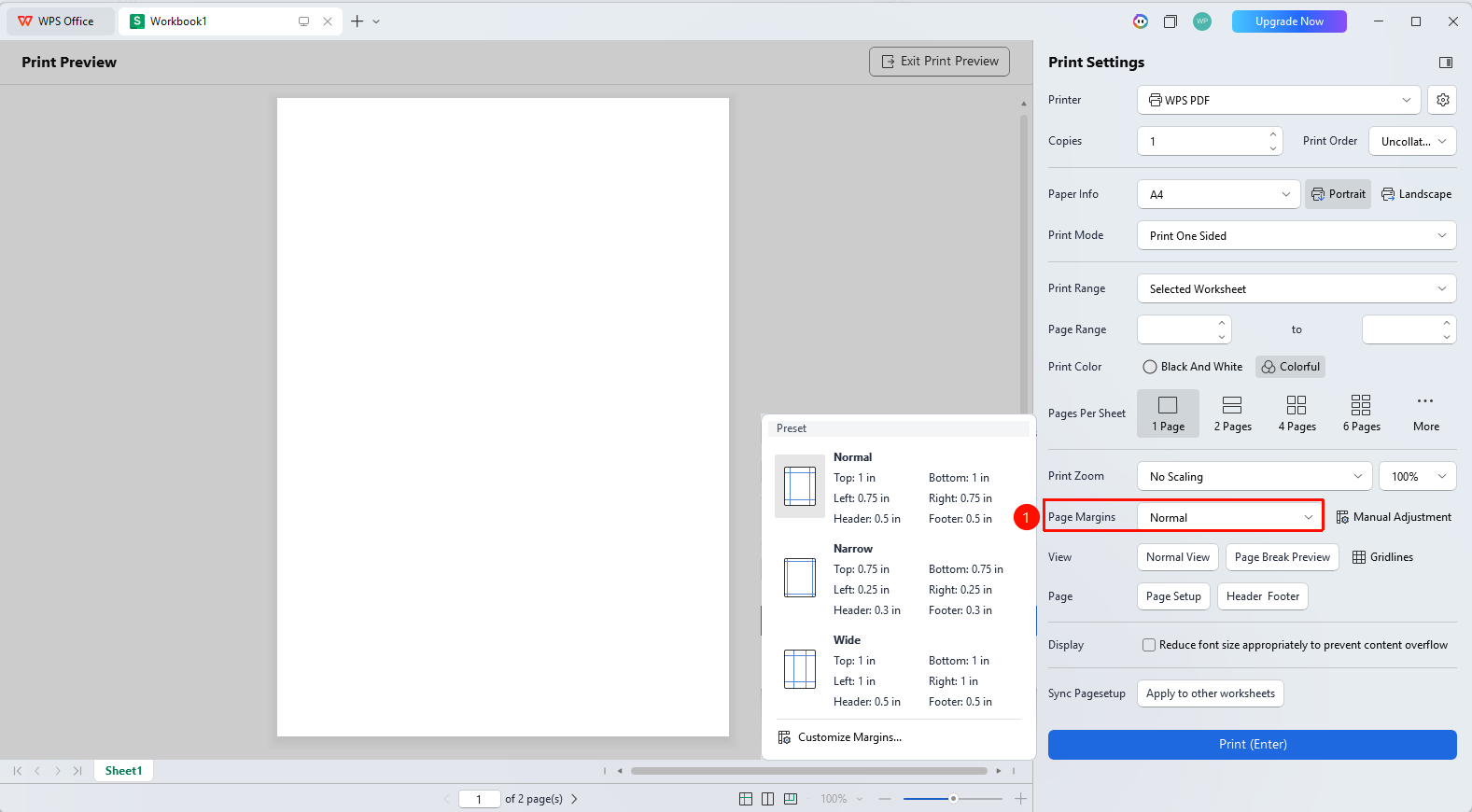The height and width of the screenshot is (812, 1472).
Task: Click Exit Print Preview button
Action: coord(939,62)
